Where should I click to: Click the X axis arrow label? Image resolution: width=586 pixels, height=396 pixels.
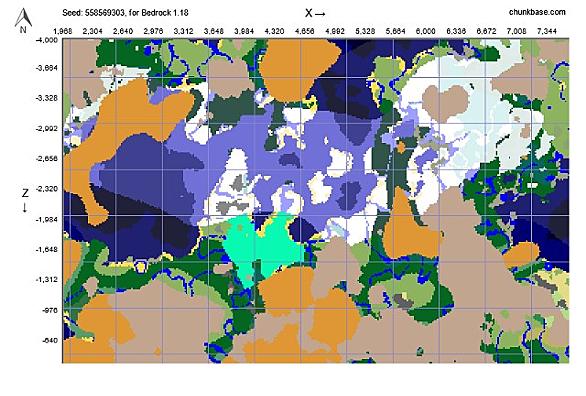pos(315,13)
